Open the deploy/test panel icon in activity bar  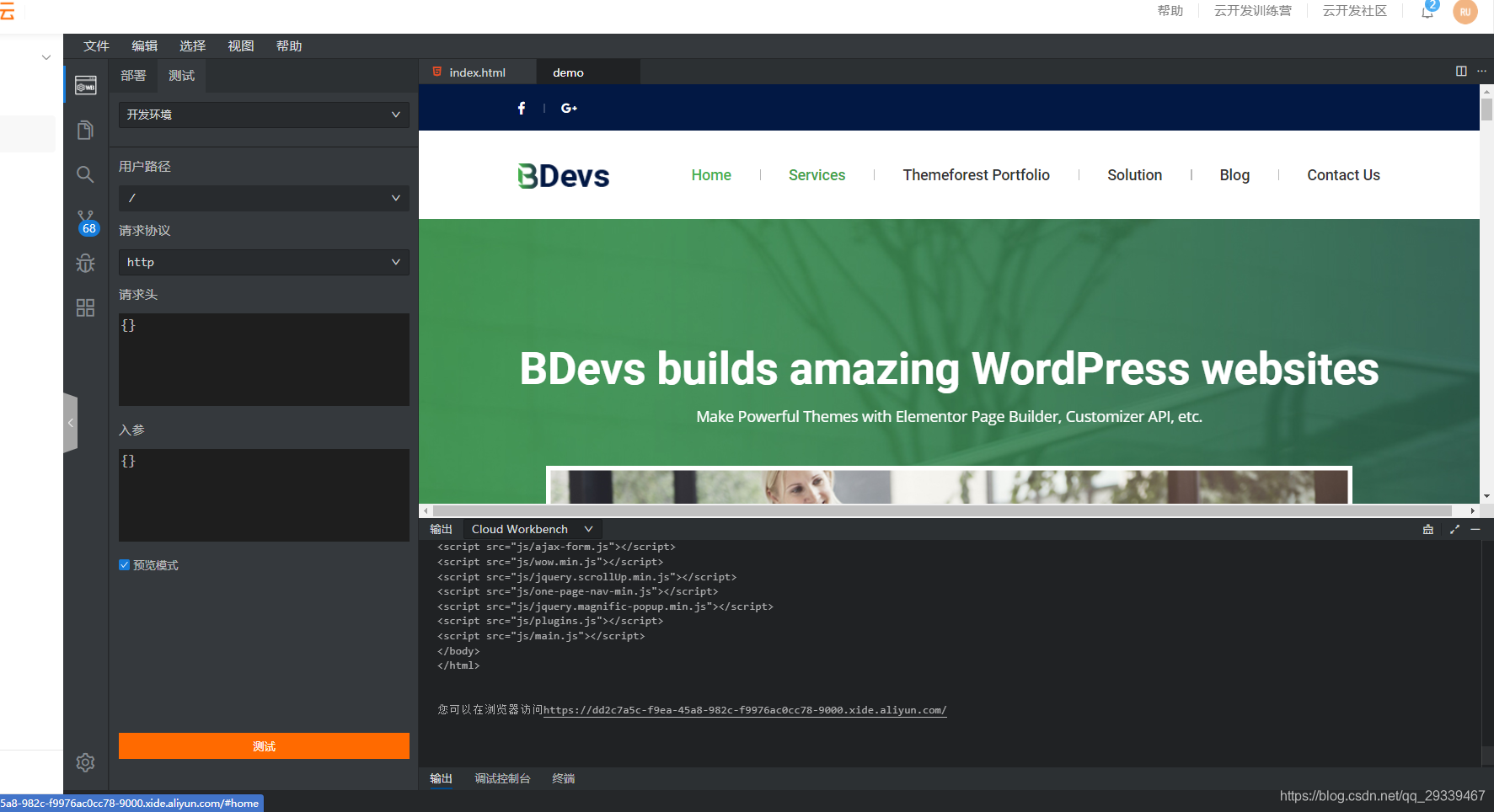(x=86, y=85)
